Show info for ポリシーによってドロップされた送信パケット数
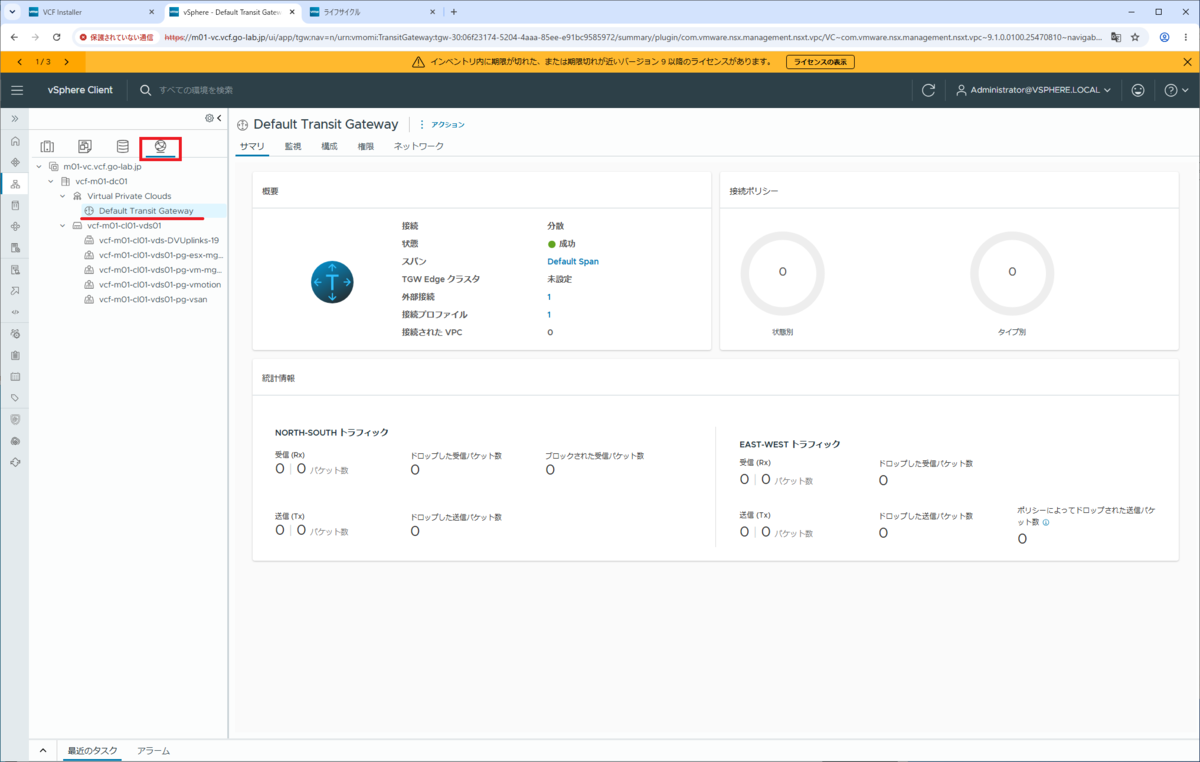 1046,522
